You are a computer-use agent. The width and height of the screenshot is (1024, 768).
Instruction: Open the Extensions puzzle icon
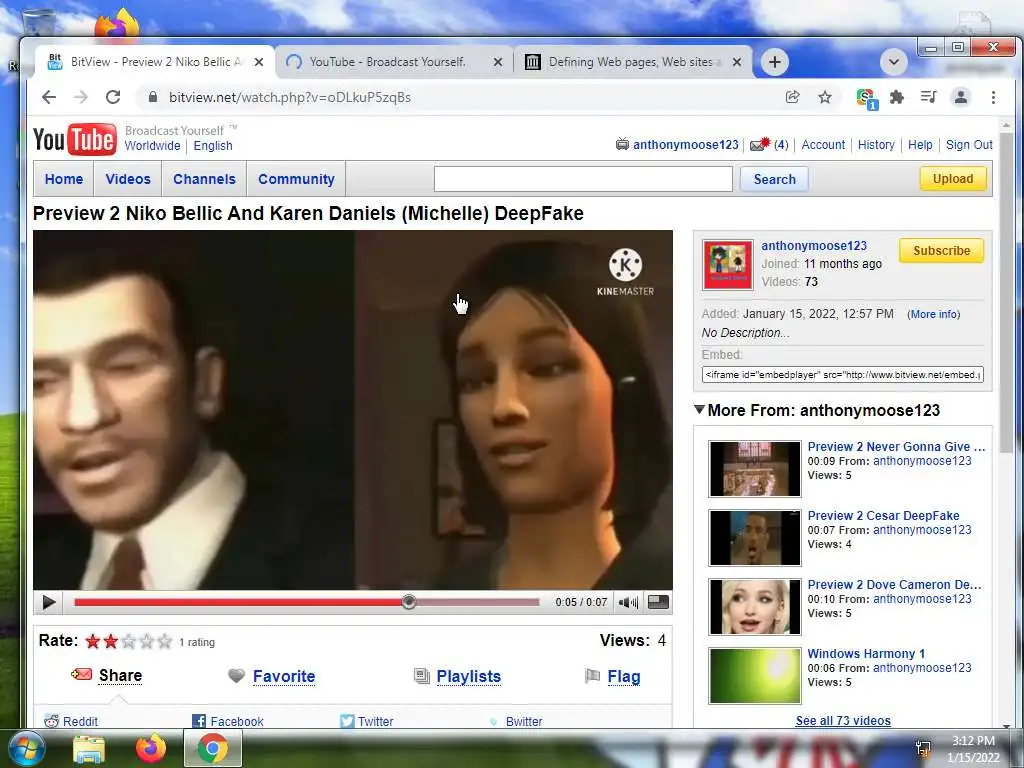tap(897, 97)
